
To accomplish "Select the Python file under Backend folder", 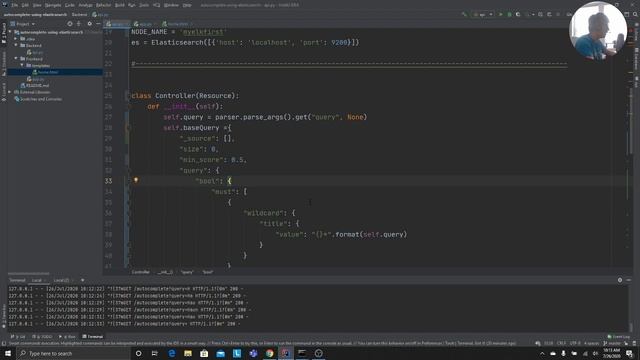I will (x=35, y=52).
